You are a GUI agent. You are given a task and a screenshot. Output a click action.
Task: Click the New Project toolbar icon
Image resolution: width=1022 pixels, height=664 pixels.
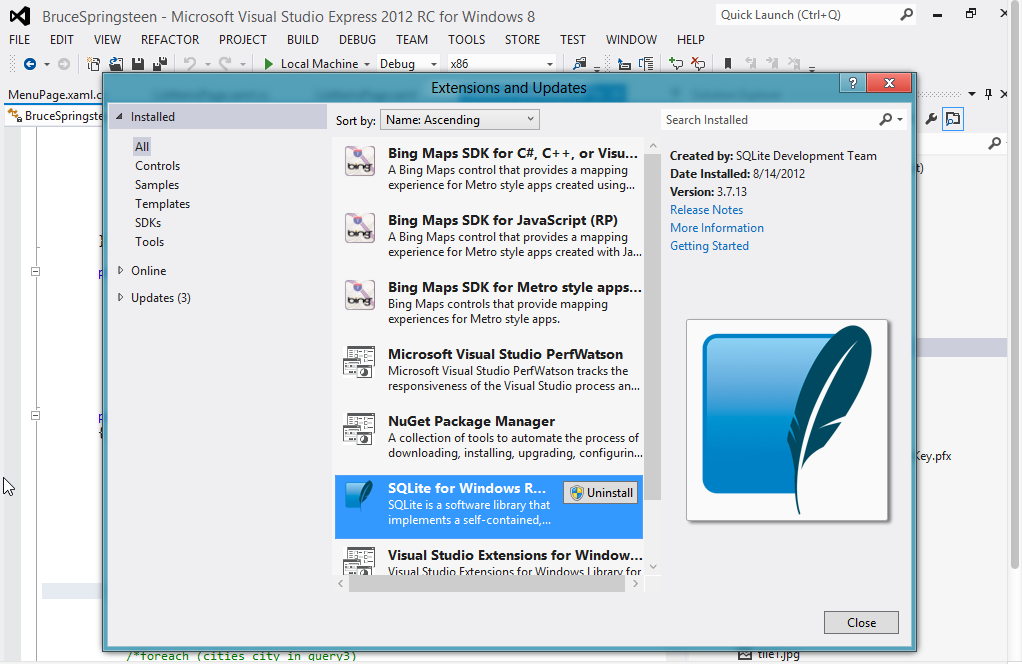click(x=93, y=64)
